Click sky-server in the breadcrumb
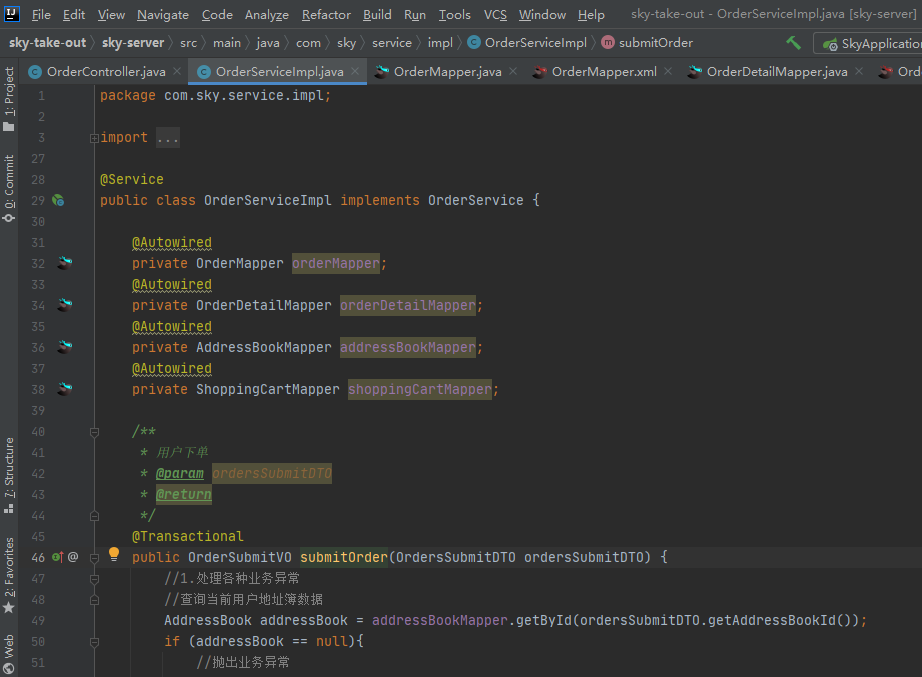This screenshot has width=922, height=677. 133,43
